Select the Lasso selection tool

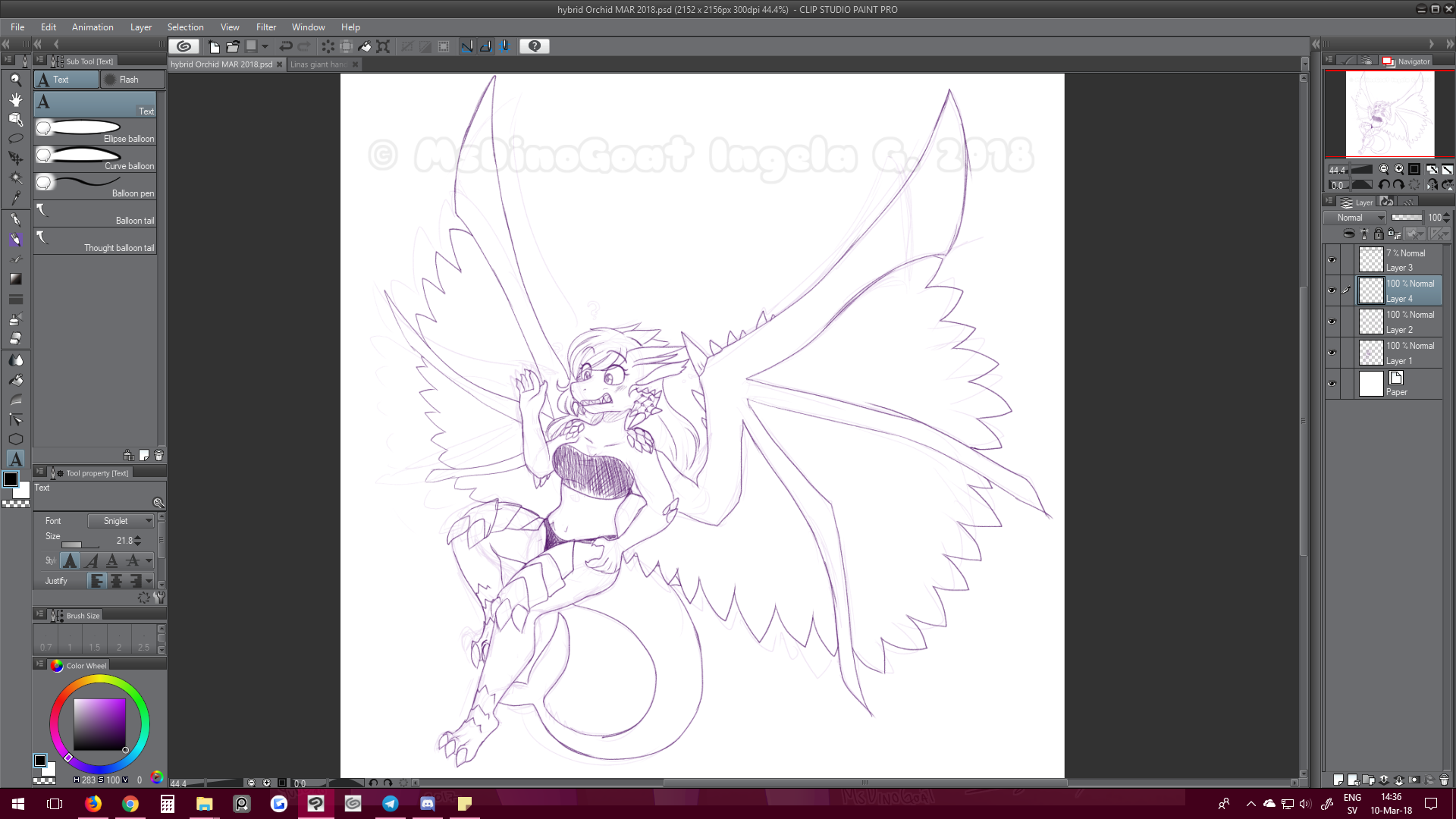point(15,139)
